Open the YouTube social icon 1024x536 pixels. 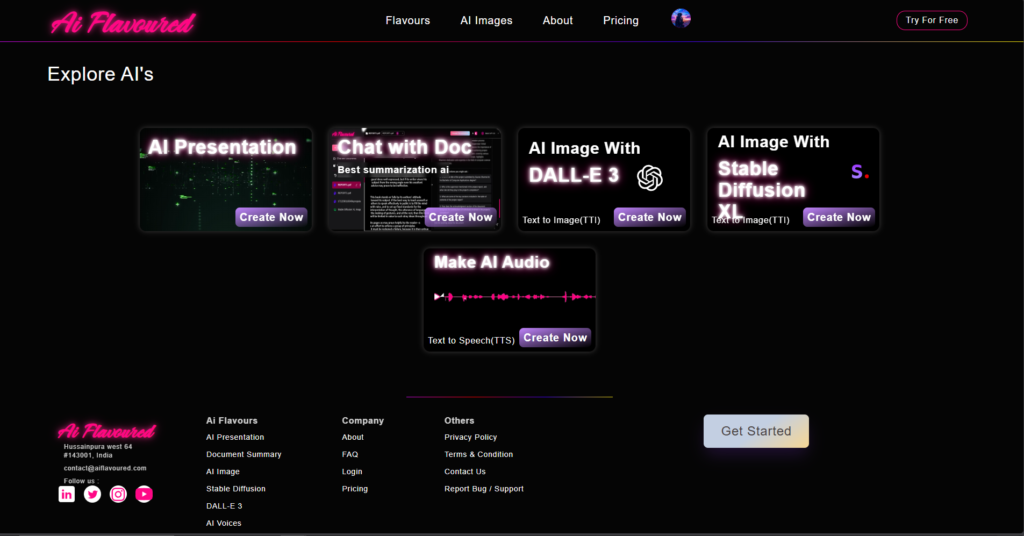coord(144,494)
